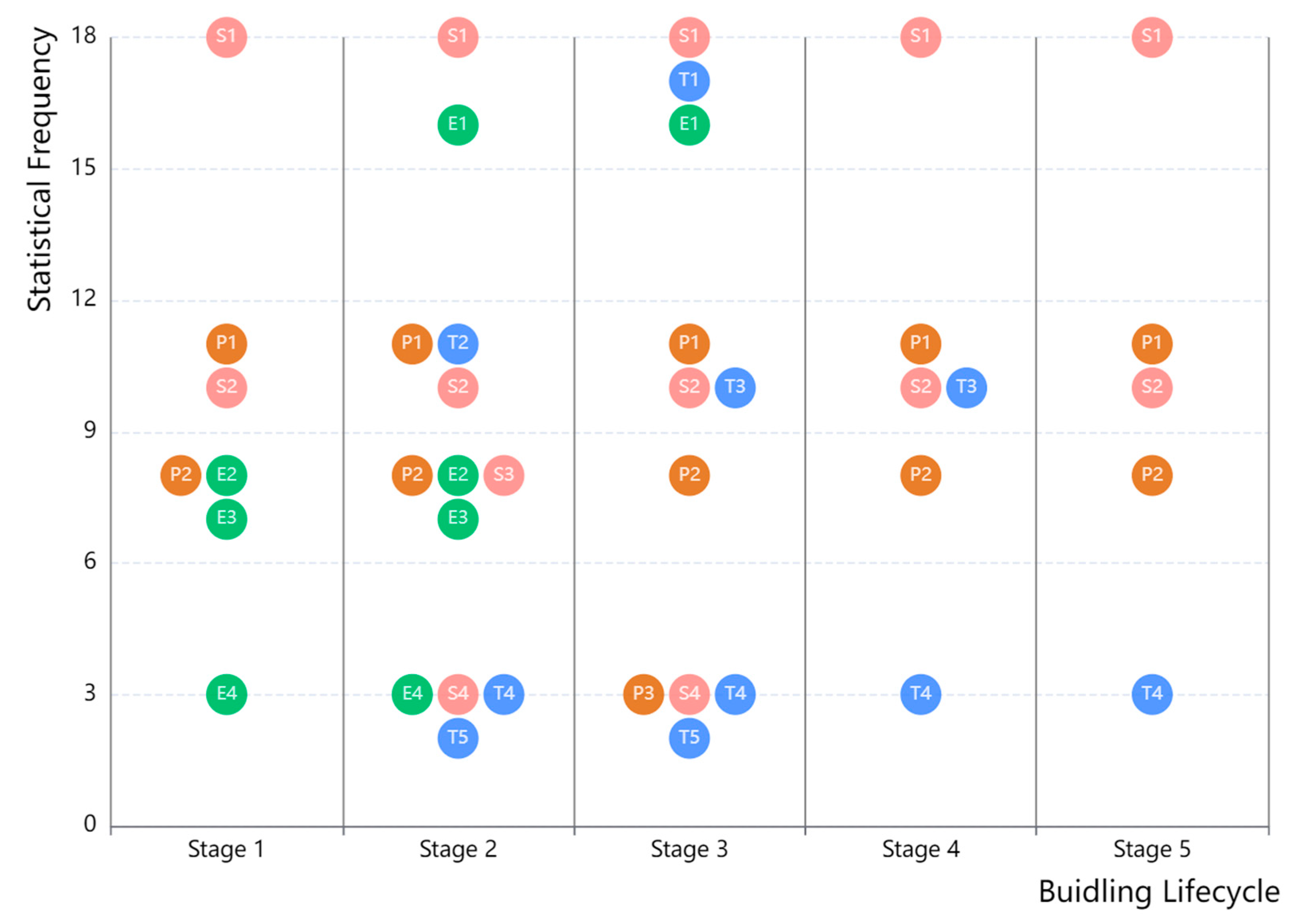The image size is (1300, 924).
Task: Click the green E3 bubble in Stage 2
Action: point(458,519)
